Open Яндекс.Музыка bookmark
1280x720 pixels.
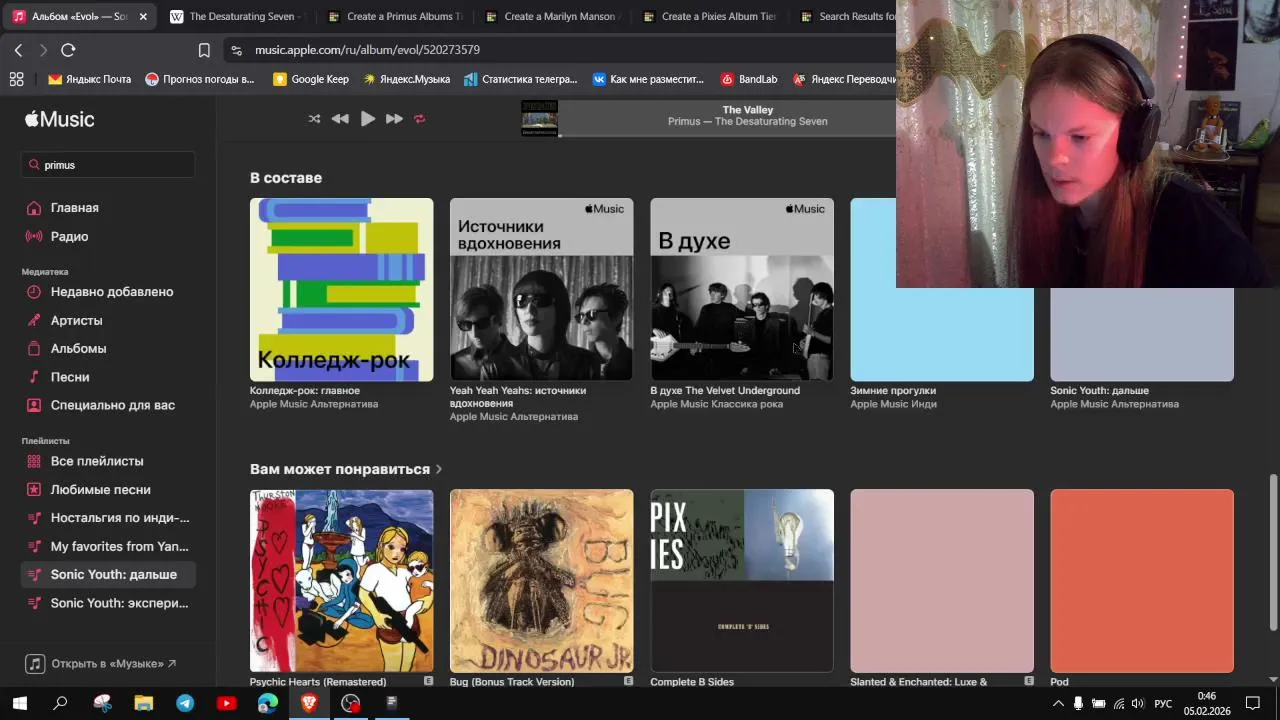click(x=406, y=79)
